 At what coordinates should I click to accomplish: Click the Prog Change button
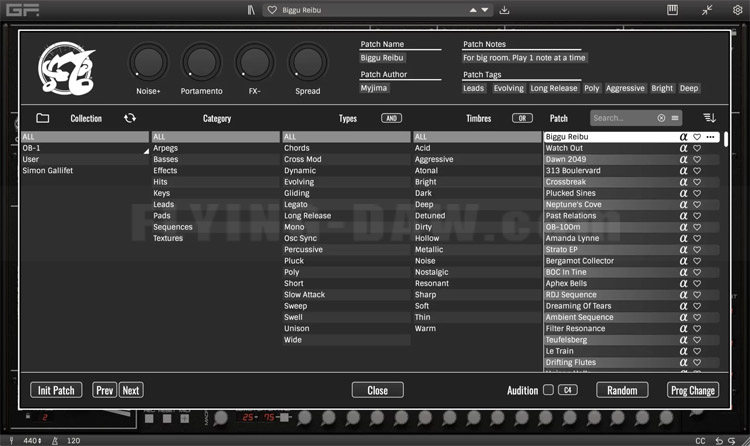pos(693,390)
